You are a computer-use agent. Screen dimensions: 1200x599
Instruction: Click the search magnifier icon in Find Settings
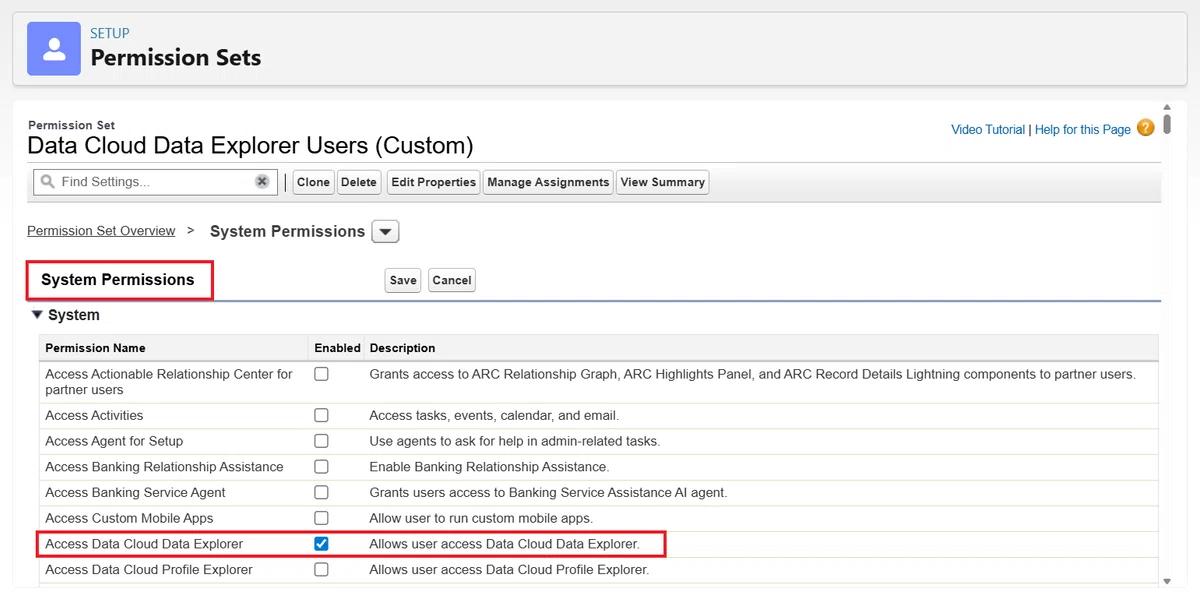click(x=48, y=182)
